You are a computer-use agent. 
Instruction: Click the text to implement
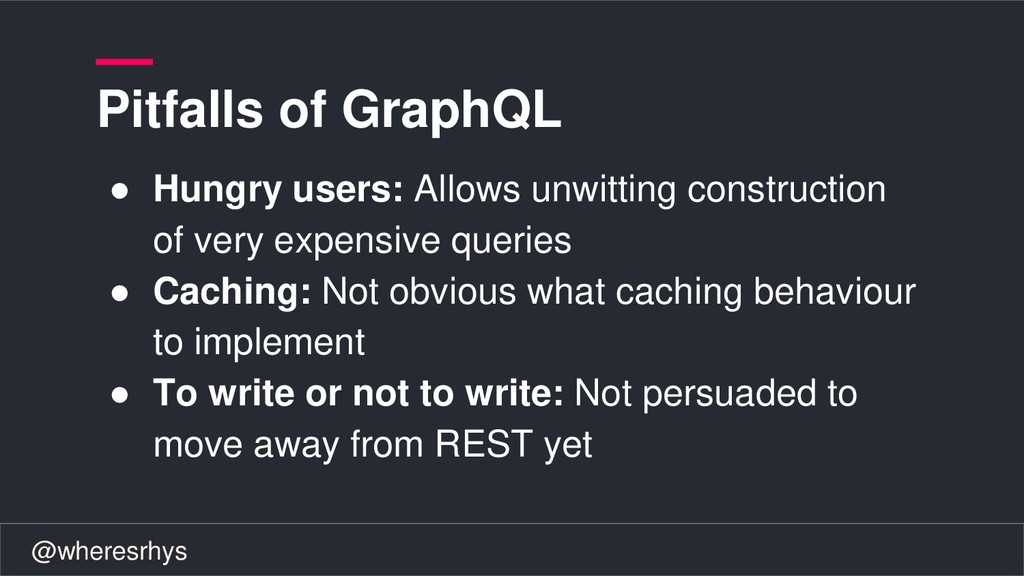click(x=259, y=342)
